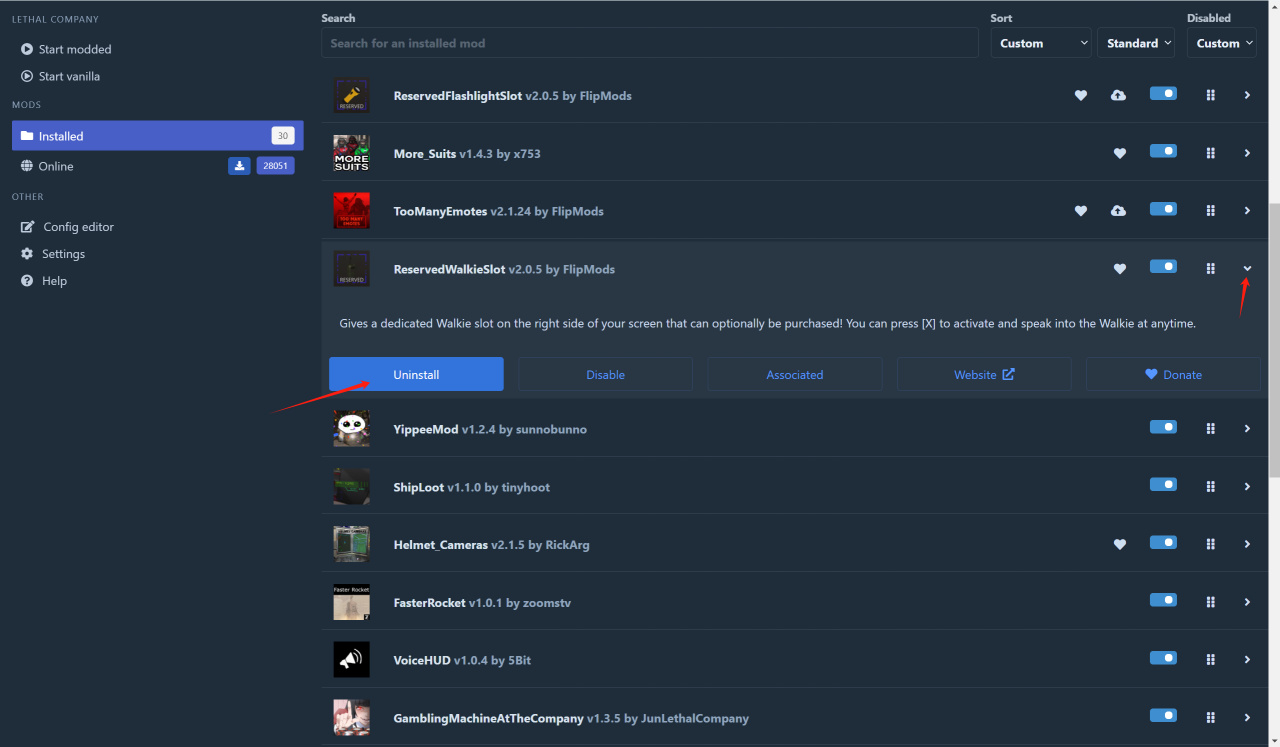This screenshot has height=747, width=1280.
Task: Toggle TooManyEmotes mod enabled switch
Action: [1163, 209]
